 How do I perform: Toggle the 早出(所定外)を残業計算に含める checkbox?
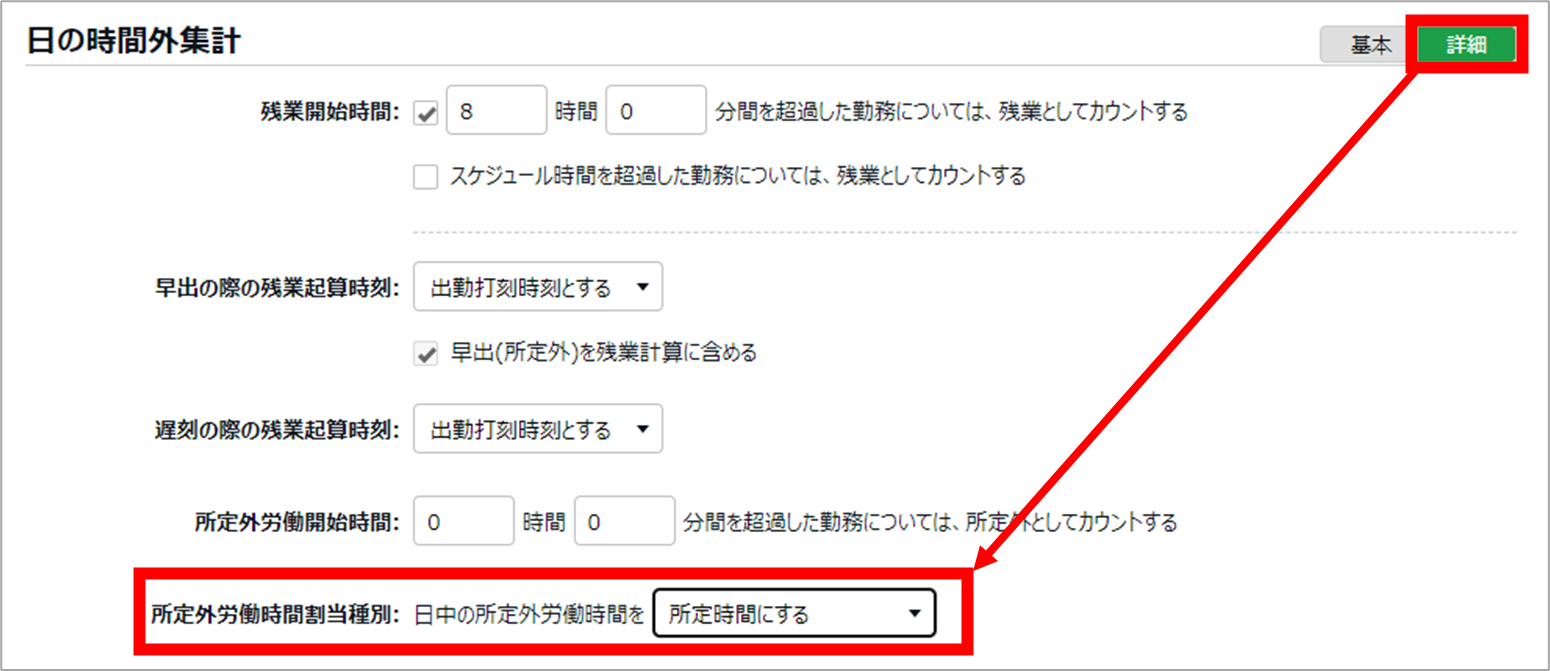[427, 353]
